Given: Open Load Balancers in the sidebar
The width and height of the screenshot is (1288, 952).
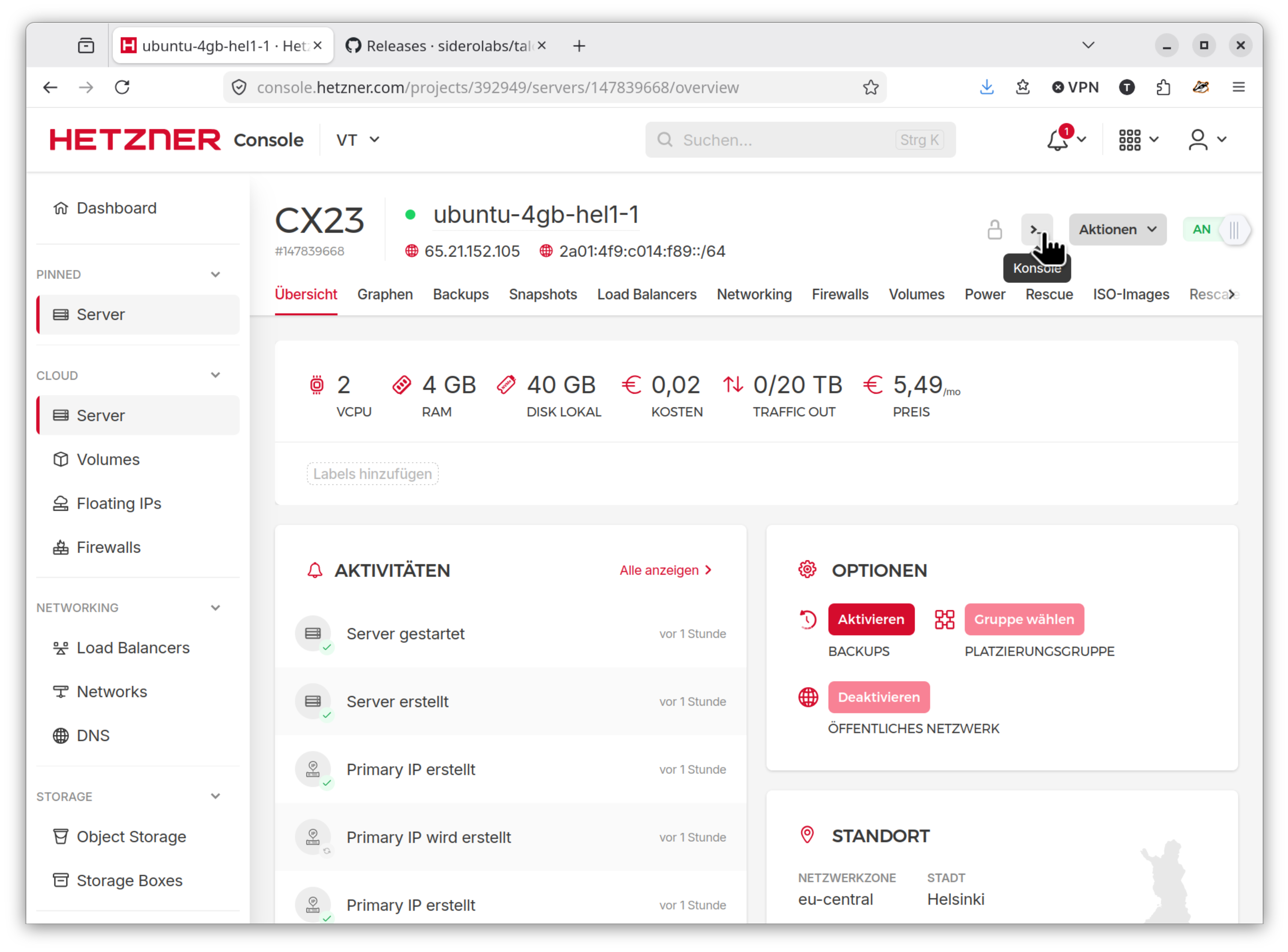Looking at the screenshot, I should pyautogui.click(x=138, y=648).
